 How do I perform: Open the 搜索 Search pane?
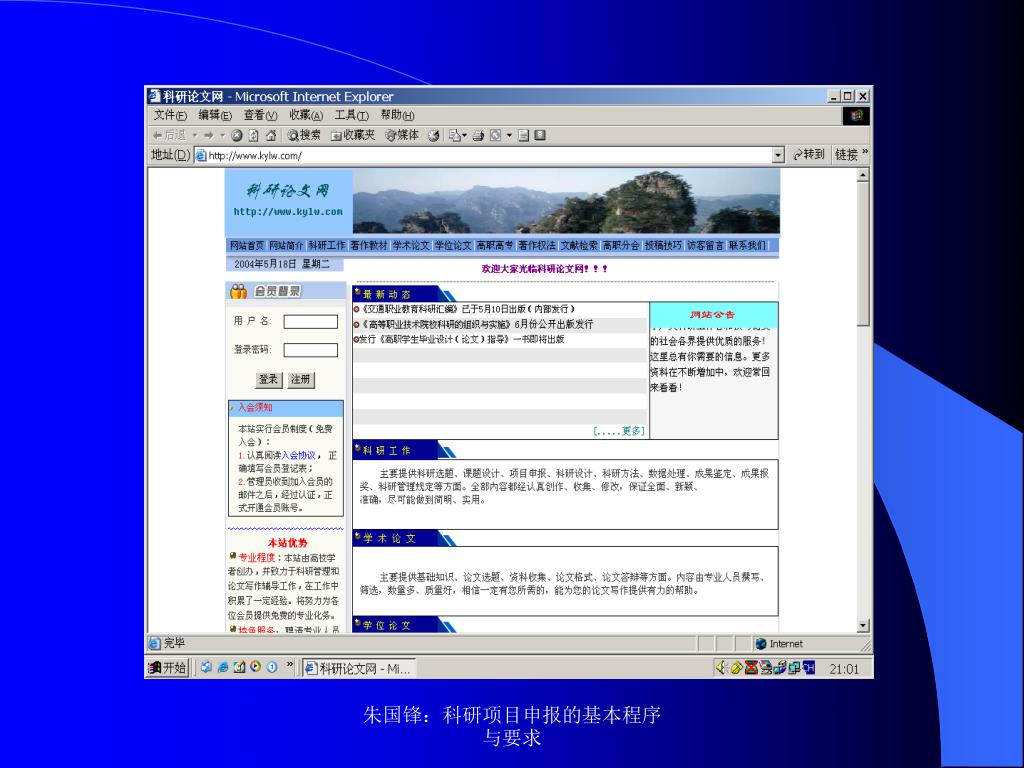click(304, 135)
